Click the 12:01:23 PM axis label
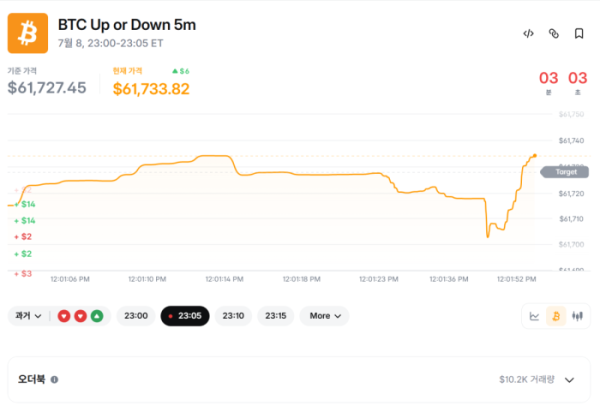This screenshot has height=412, width=600. (x=379, y=279)
